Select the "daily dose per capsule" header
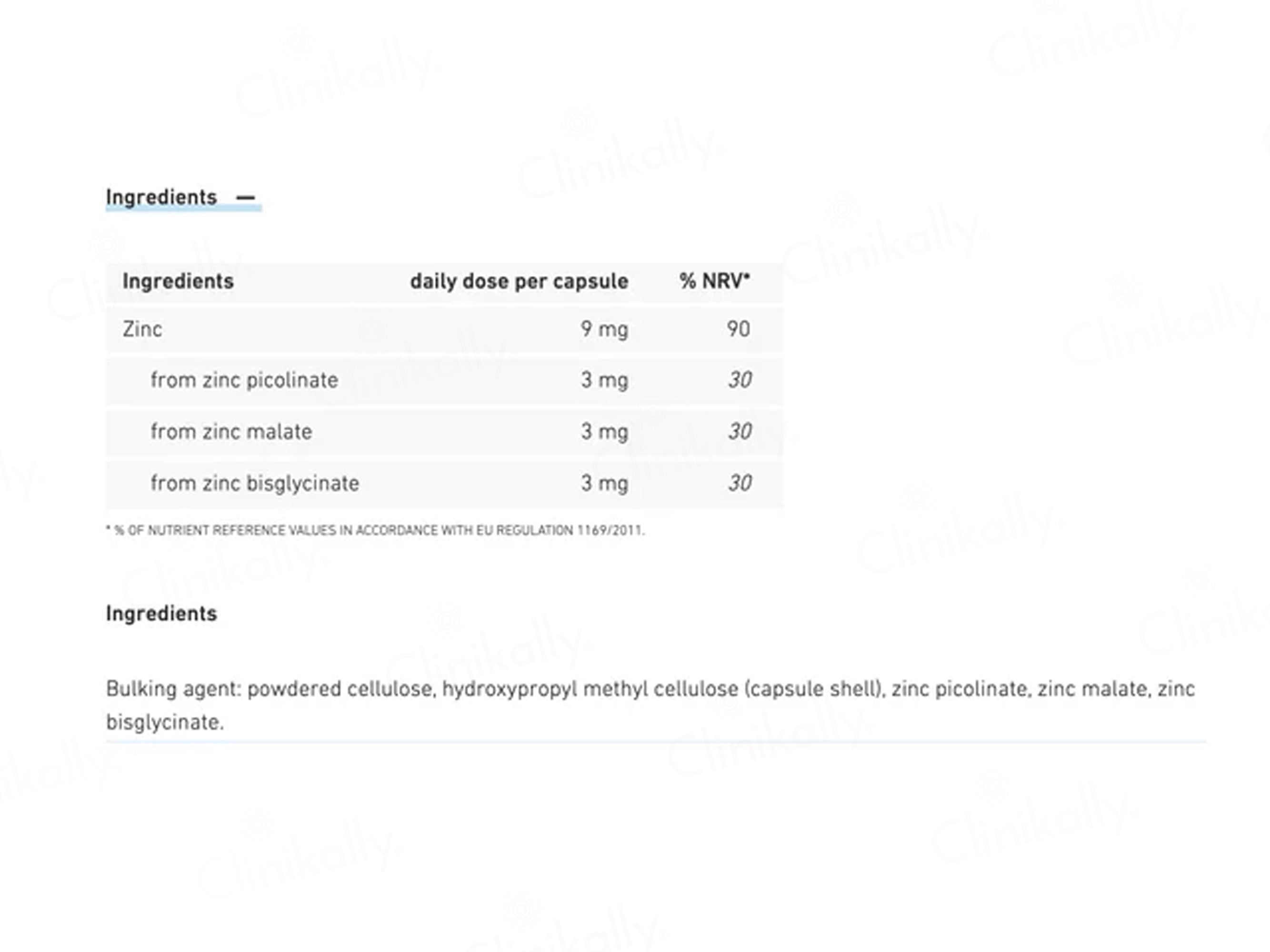The height and width of the screenshot is (952, 1270). click(519, 281)
